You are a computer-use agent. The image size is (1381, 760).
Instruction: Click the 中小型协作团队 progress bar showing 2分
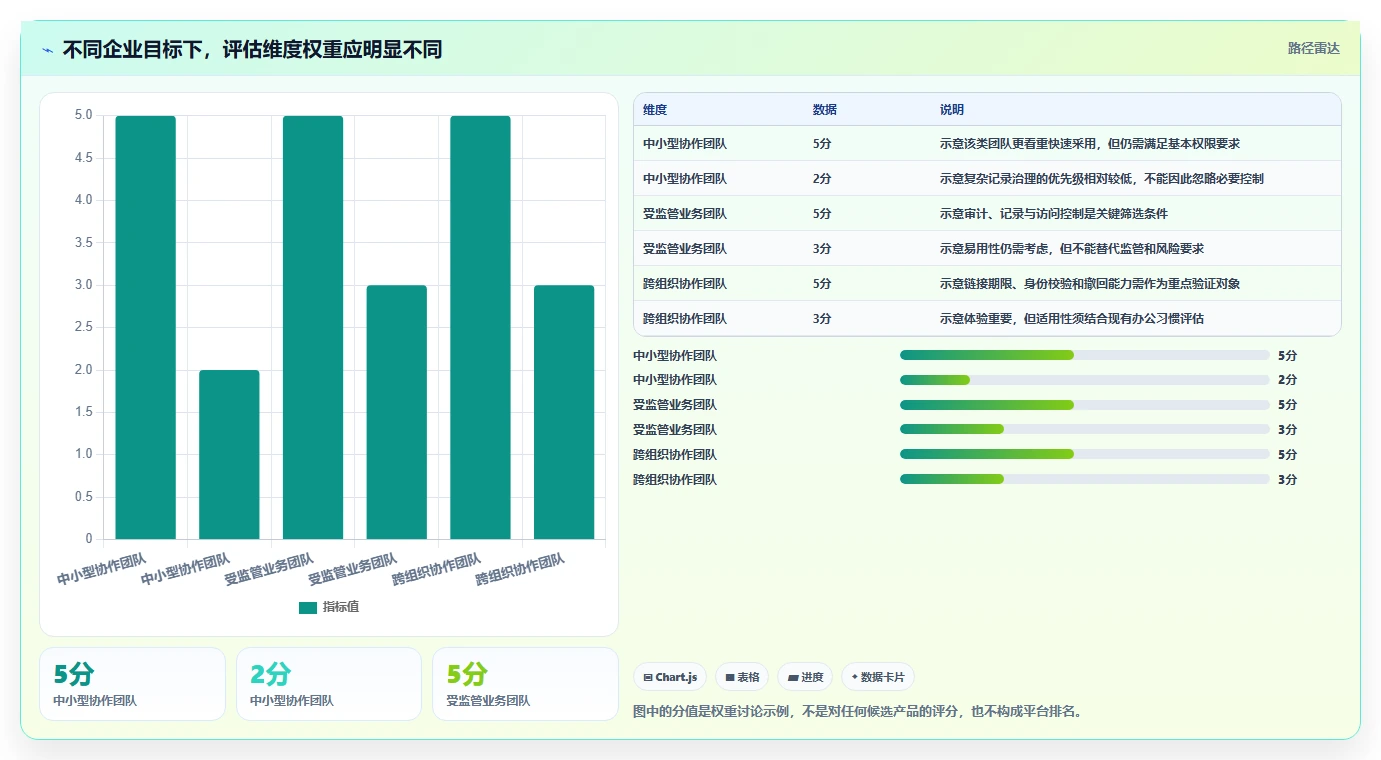tap(1085, 380)
